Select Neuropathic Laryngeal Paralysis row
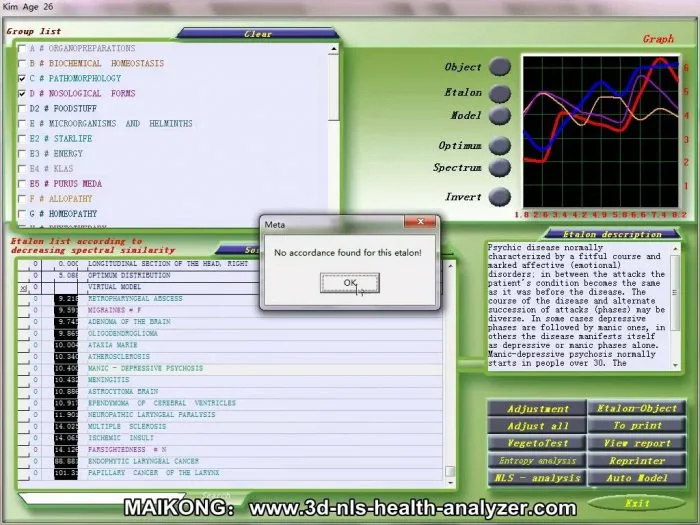 230,415
